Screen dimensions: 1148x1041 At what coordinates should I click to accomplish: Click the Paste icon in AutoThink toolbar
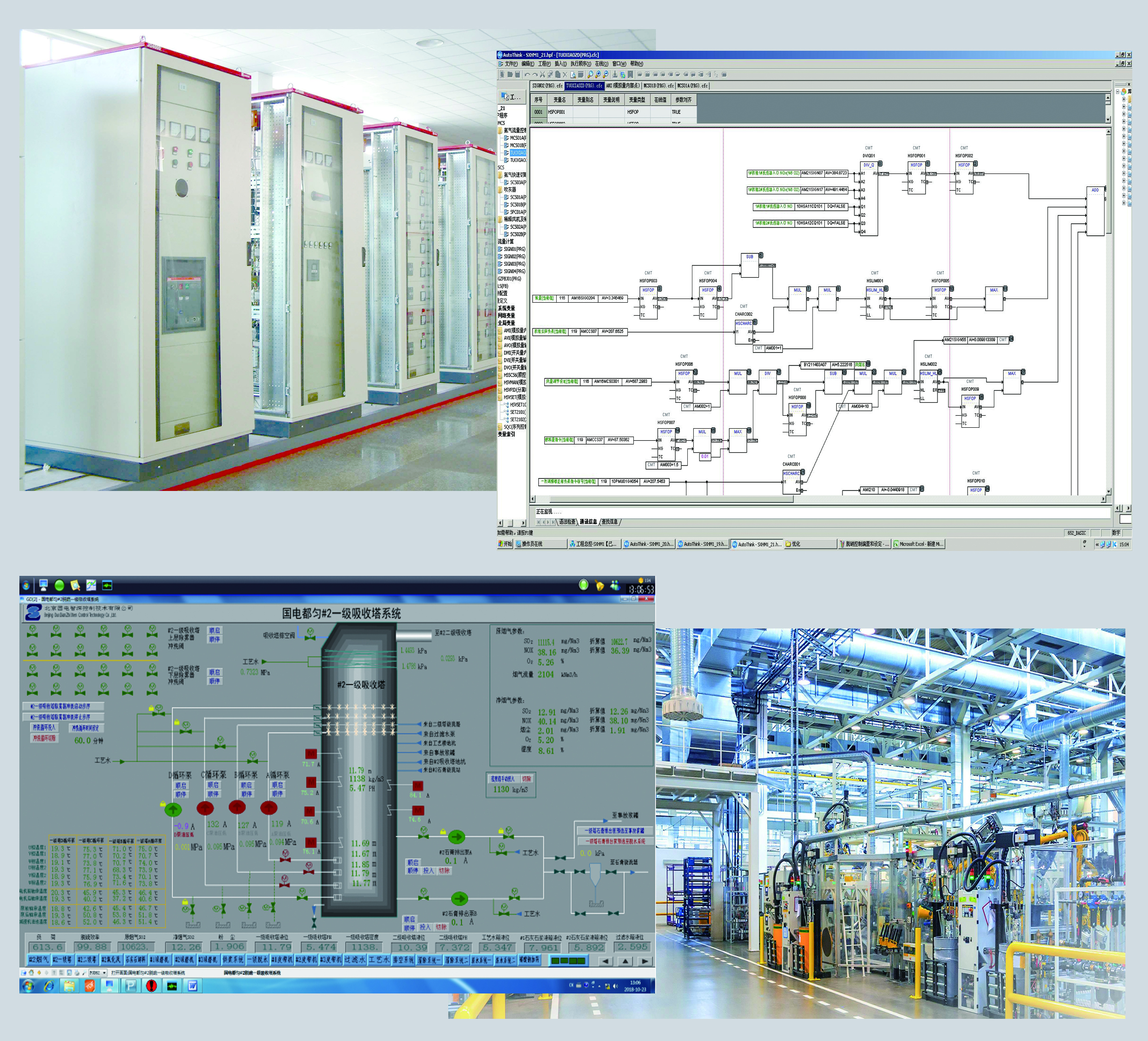tap(558, 74)
